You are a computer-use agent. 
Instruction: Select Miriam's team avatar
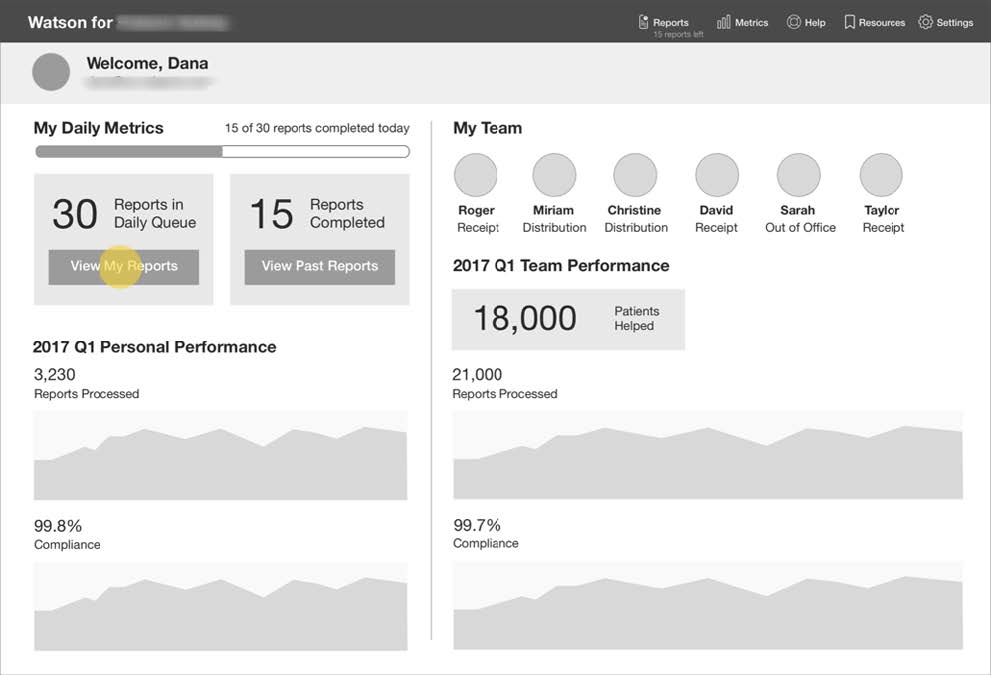(554, 175)
